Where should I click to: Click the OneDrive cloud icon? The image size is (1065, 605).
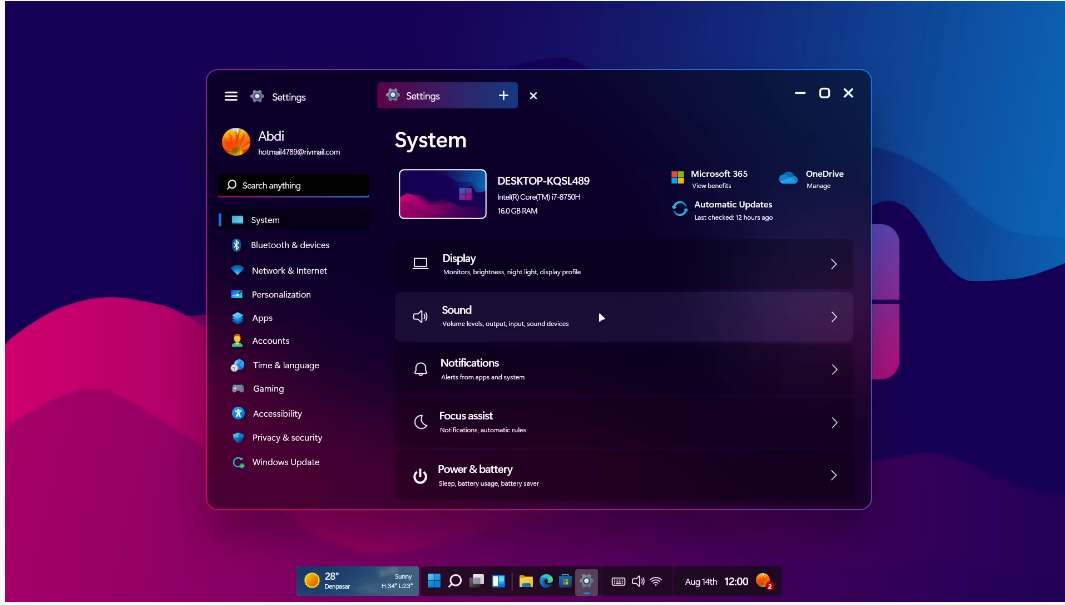coord(788,178)
